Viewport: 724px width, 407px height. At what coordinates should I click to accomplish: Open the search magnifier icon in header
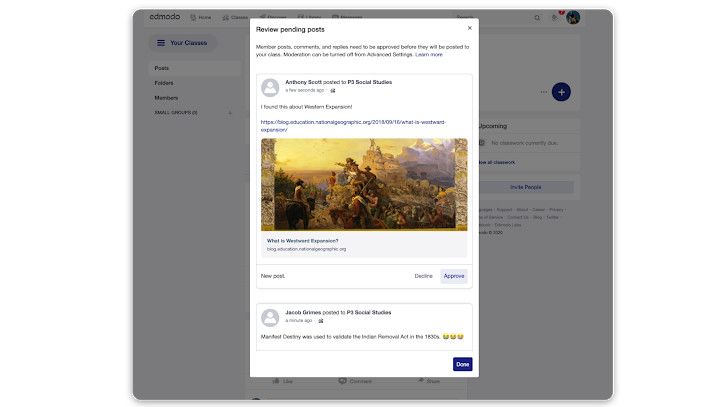point(537,18)
